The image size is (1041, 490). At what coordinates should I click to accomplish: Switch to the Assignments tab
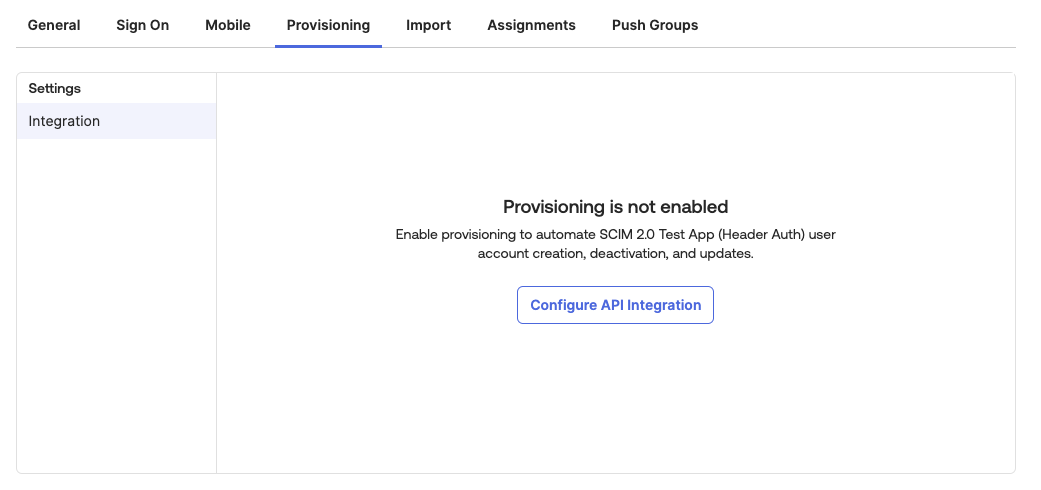click(531, 25)
